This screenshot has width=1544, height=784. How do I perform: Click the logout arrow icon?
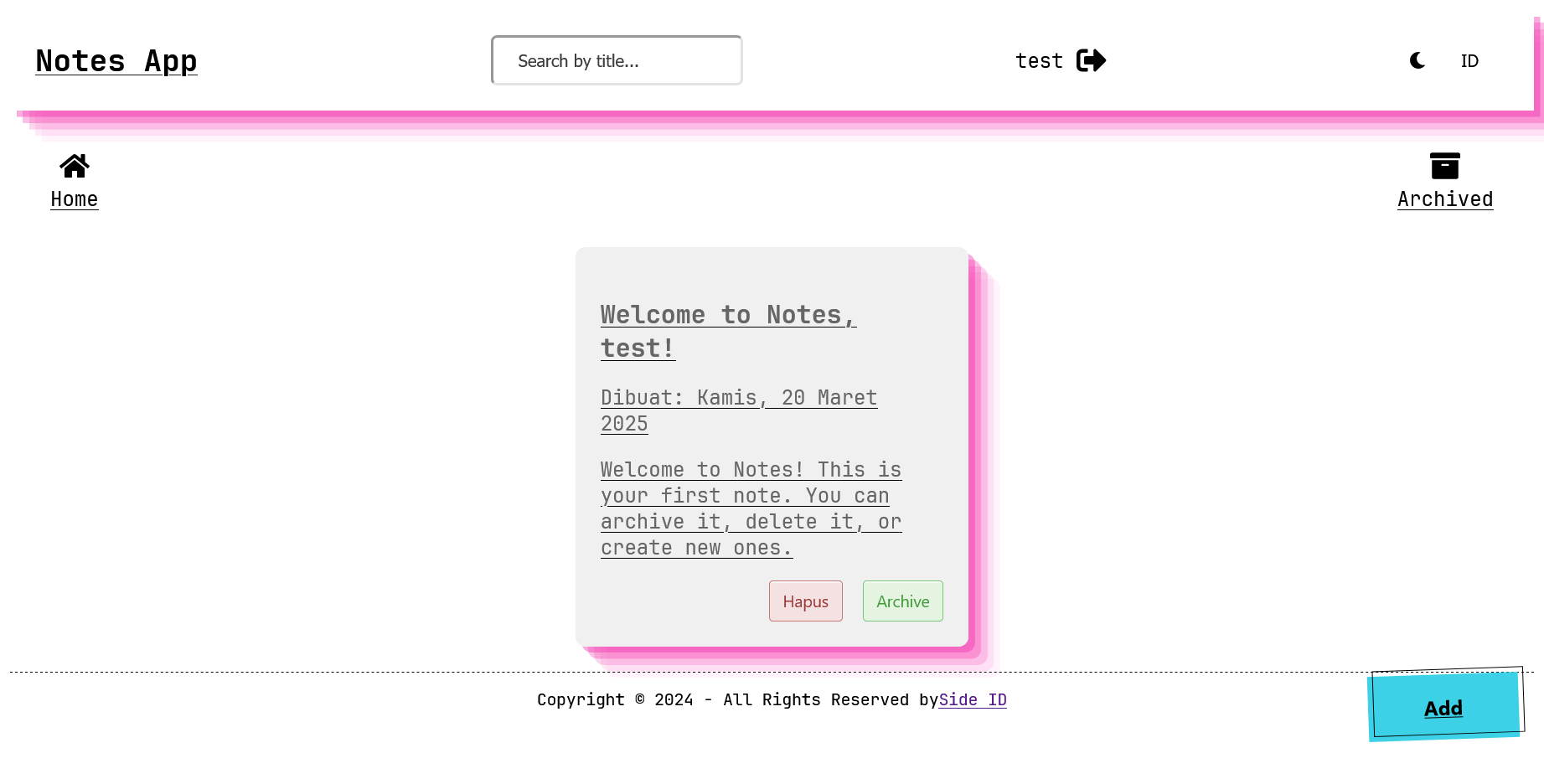pos(1091,60)
